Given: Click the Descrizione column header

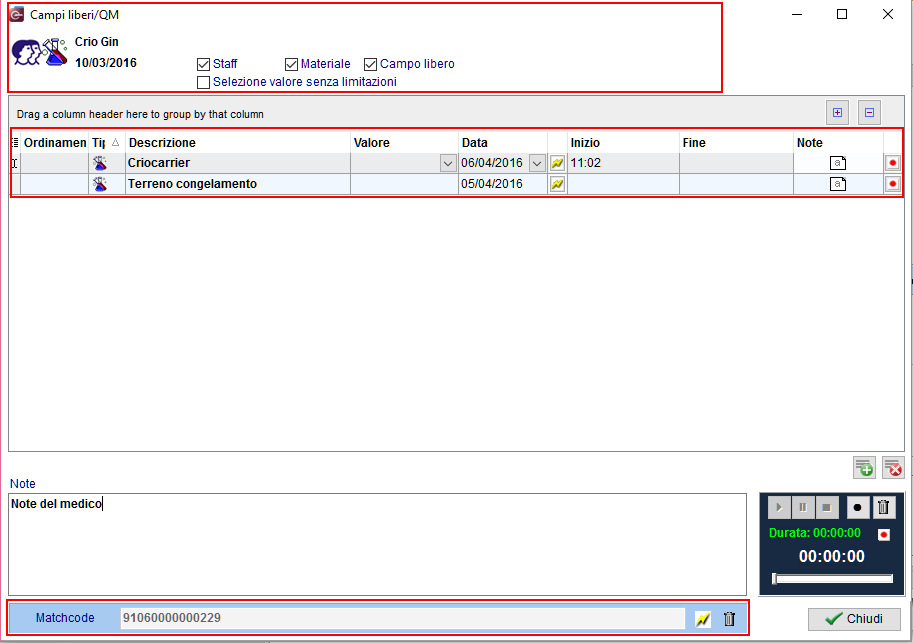Looking at the screenshot, I should tap(238, 143).
